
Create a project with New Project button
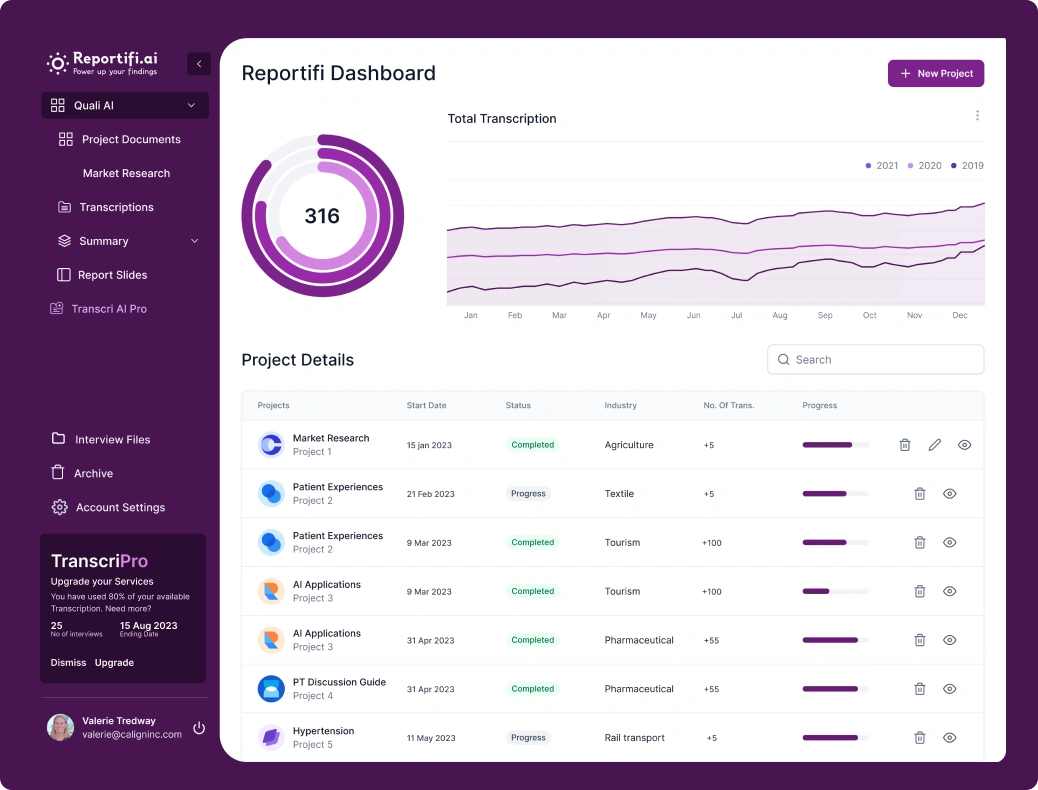click(936, 74)
